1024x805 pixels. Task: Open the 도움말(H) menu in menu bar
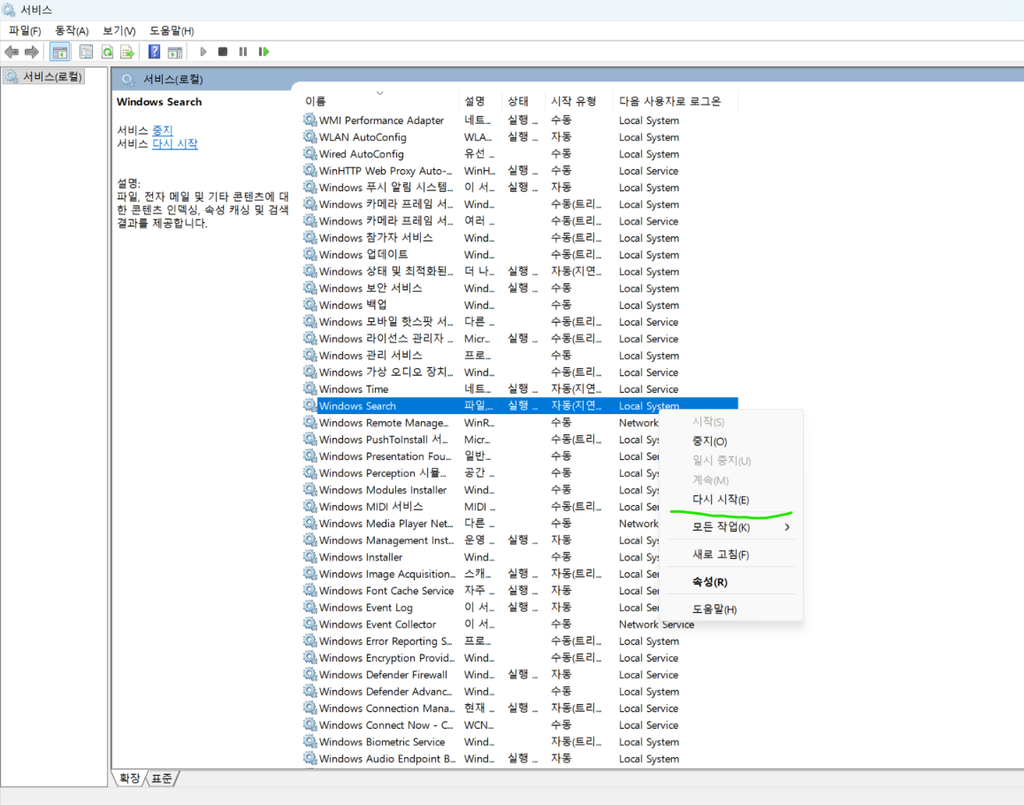click(171, 31)
